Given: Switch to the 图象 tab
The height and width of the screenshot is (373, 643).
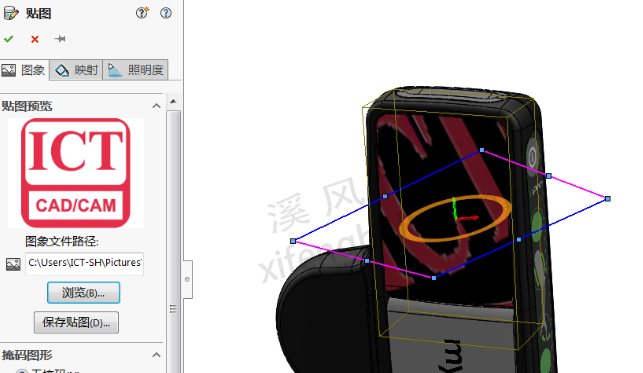Looking at the screenshot, I should (x=25, y=70).
